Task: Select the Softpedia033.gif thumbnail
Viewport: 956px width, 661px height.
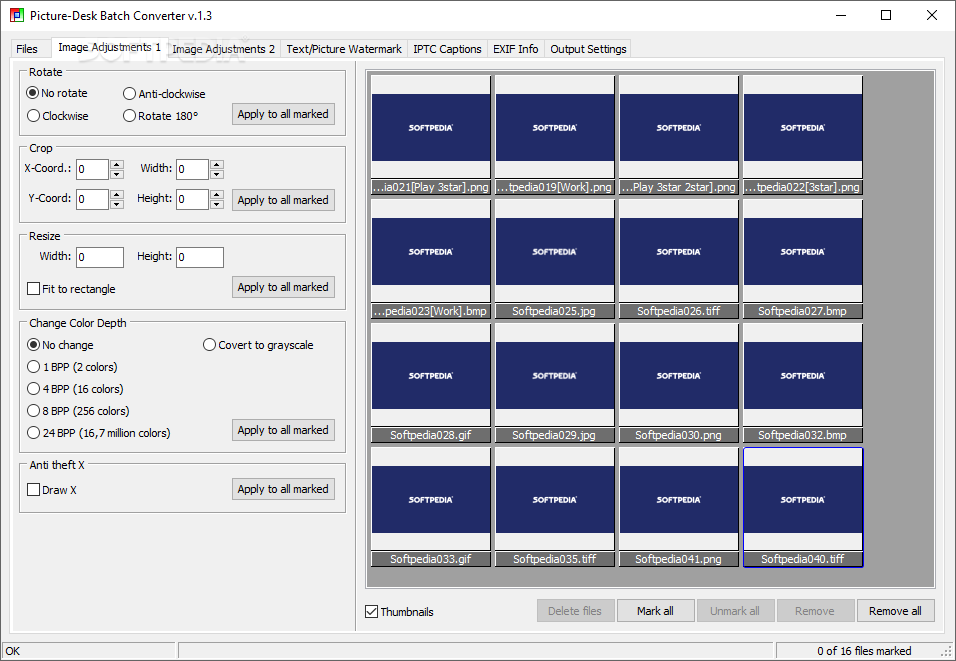Action: pyautogui.click(x=431, y=507)
